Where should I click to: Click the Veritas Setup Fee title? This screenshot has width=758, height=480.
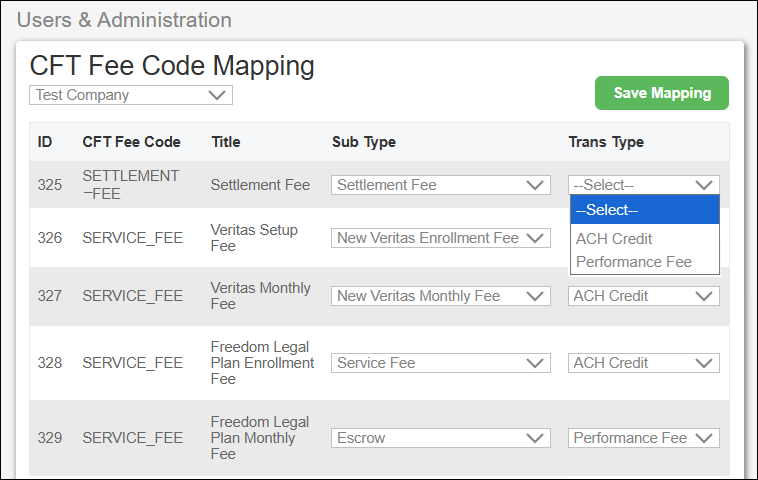pyautogui.click(x=254, y=238)
